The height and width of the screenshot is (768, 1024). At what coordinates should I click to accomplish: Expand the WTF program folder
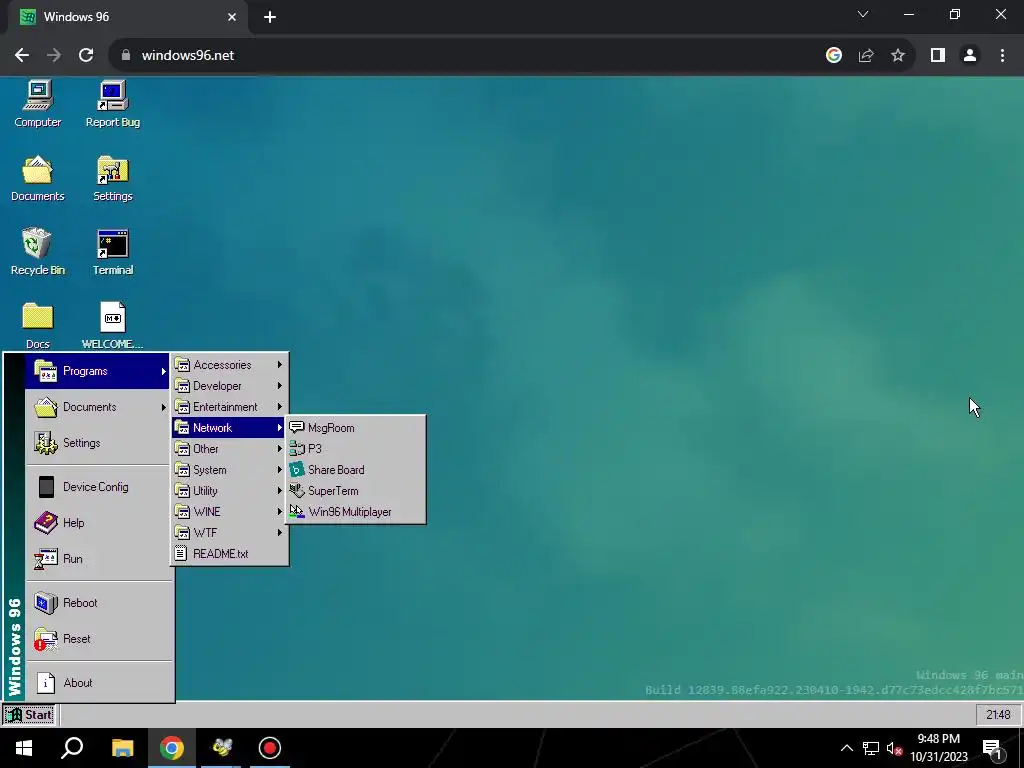[x=229, y=533]
